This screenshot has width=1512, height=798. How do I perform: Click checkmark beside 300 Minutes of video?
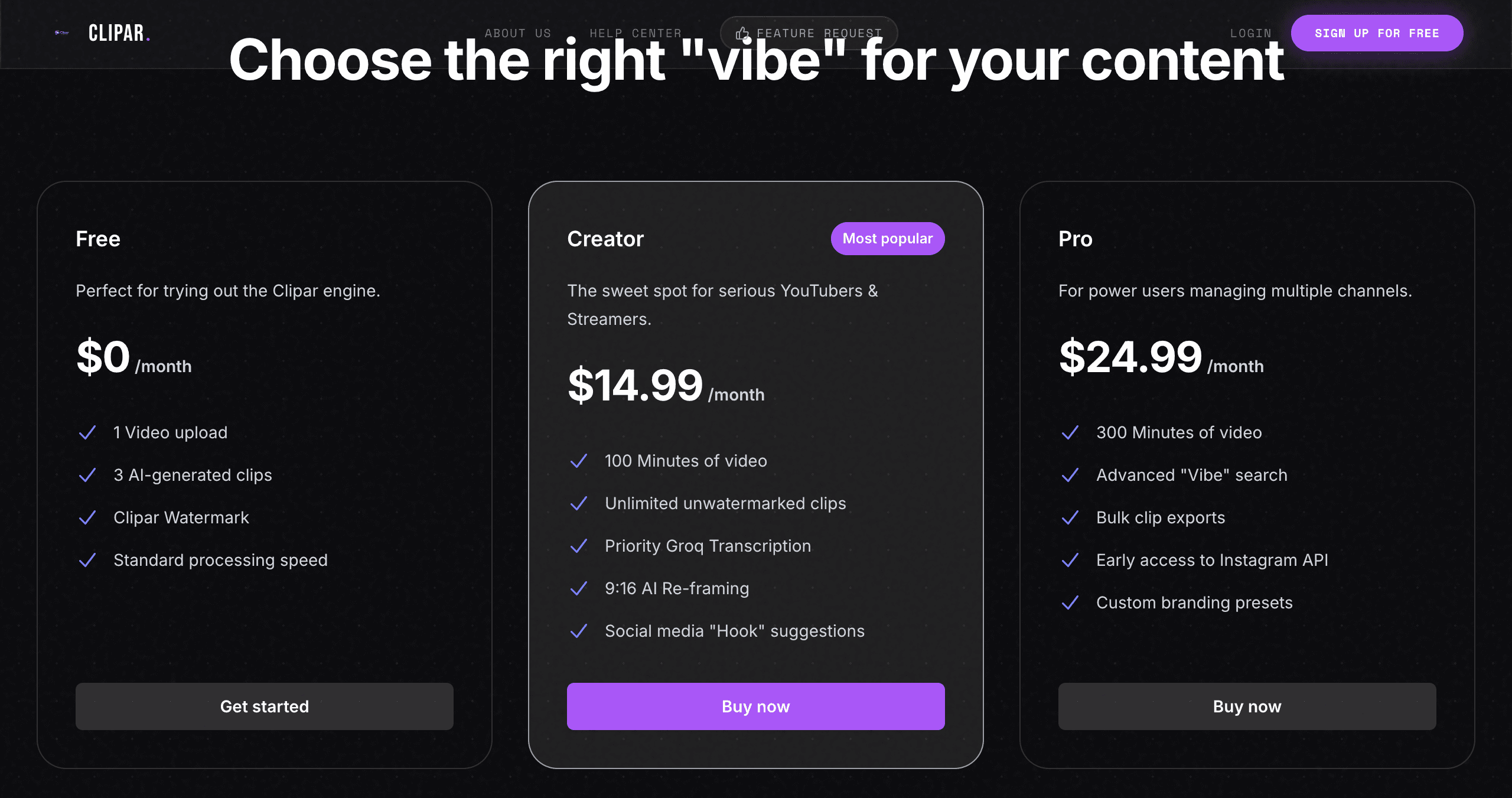coord(1070,433)
